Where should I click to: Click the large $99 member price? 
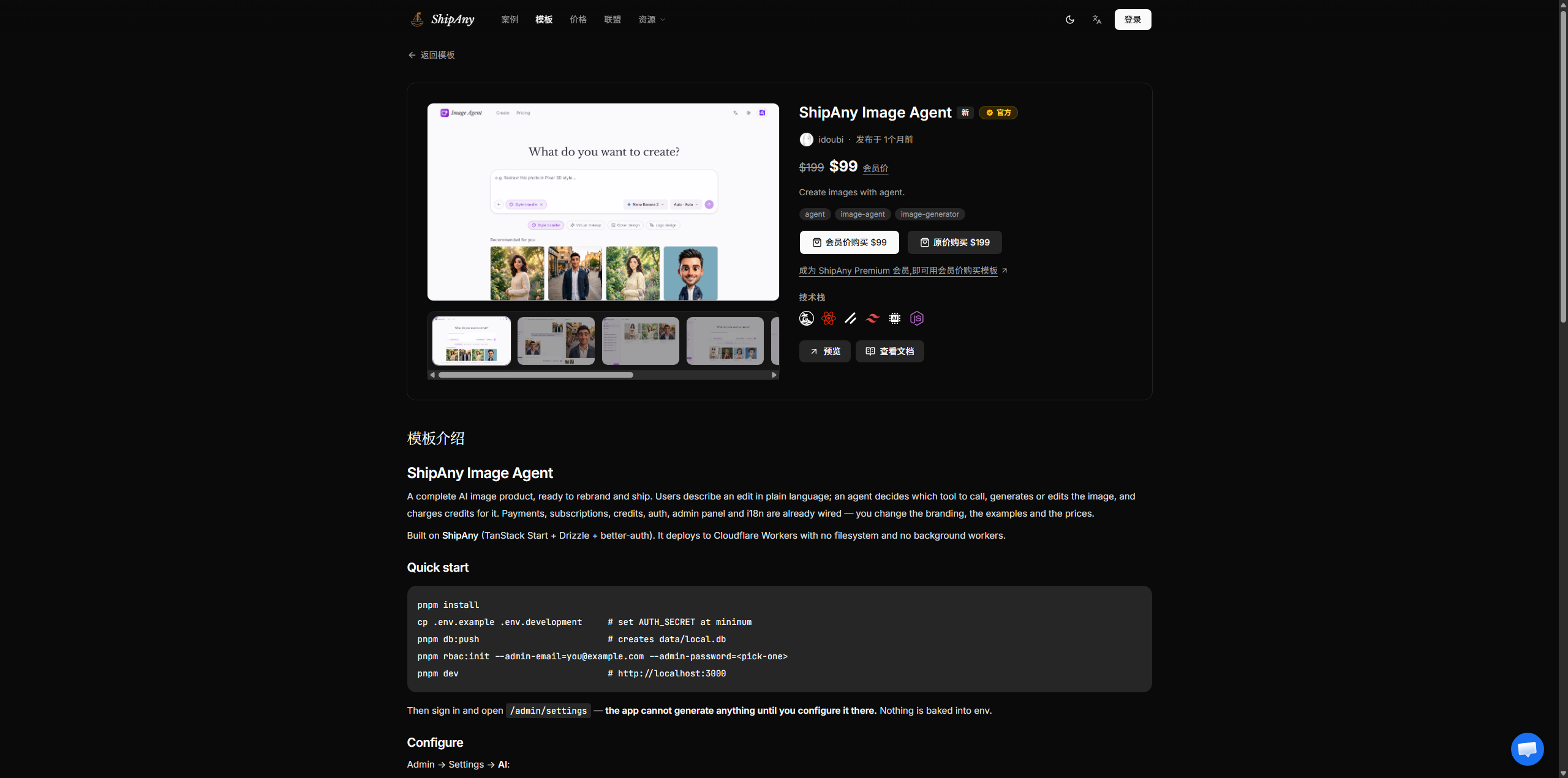click(843, 166)
